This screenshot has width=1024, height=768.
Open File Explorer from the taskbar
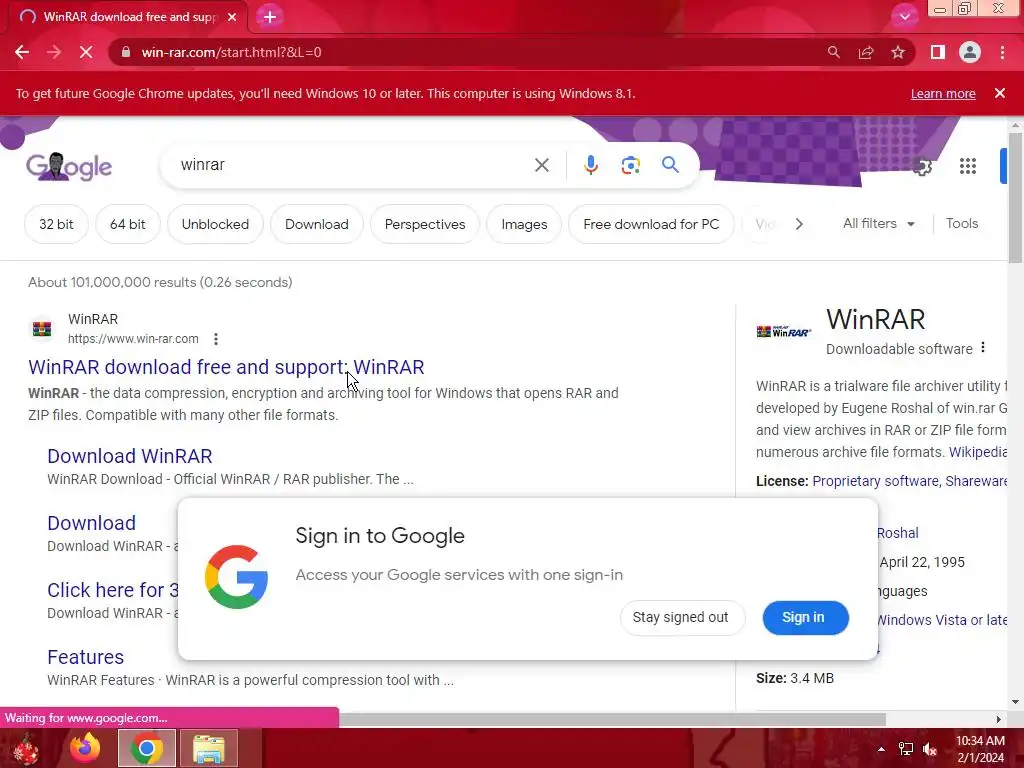coord(209,748)
